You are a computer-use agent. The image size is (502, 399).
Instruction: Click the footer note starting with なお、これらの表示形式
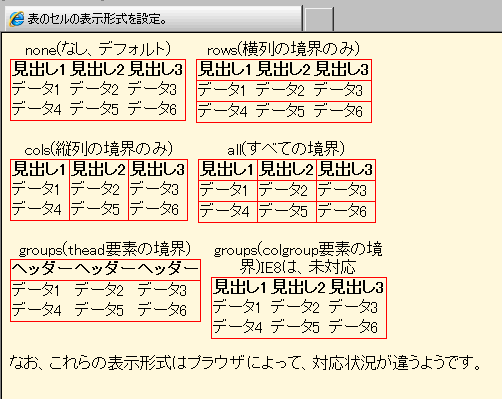[x=245, y=363]
